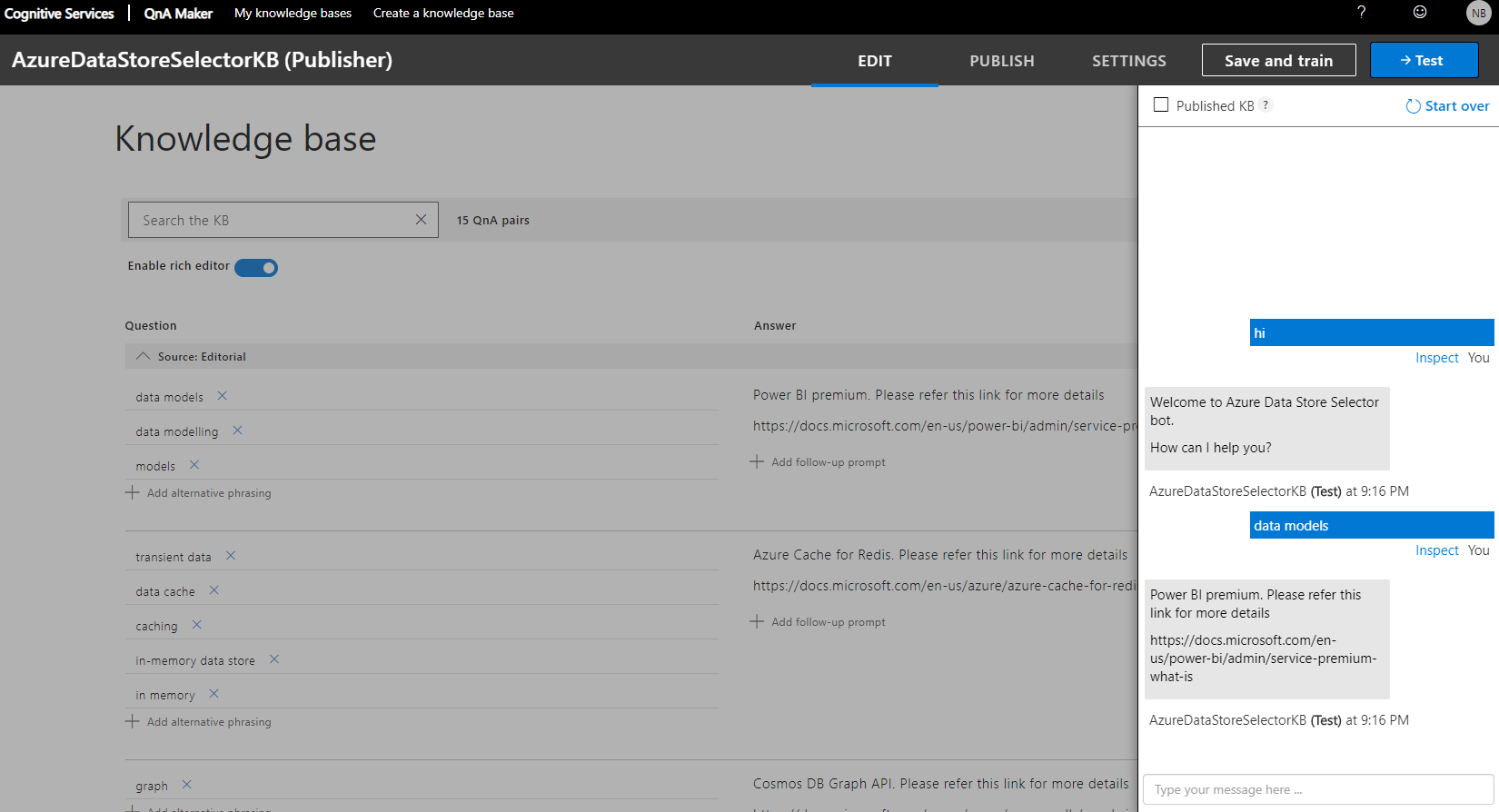Inspect the 'data models' chat message
The image size is (1499, 812).
click(1436, 550)
